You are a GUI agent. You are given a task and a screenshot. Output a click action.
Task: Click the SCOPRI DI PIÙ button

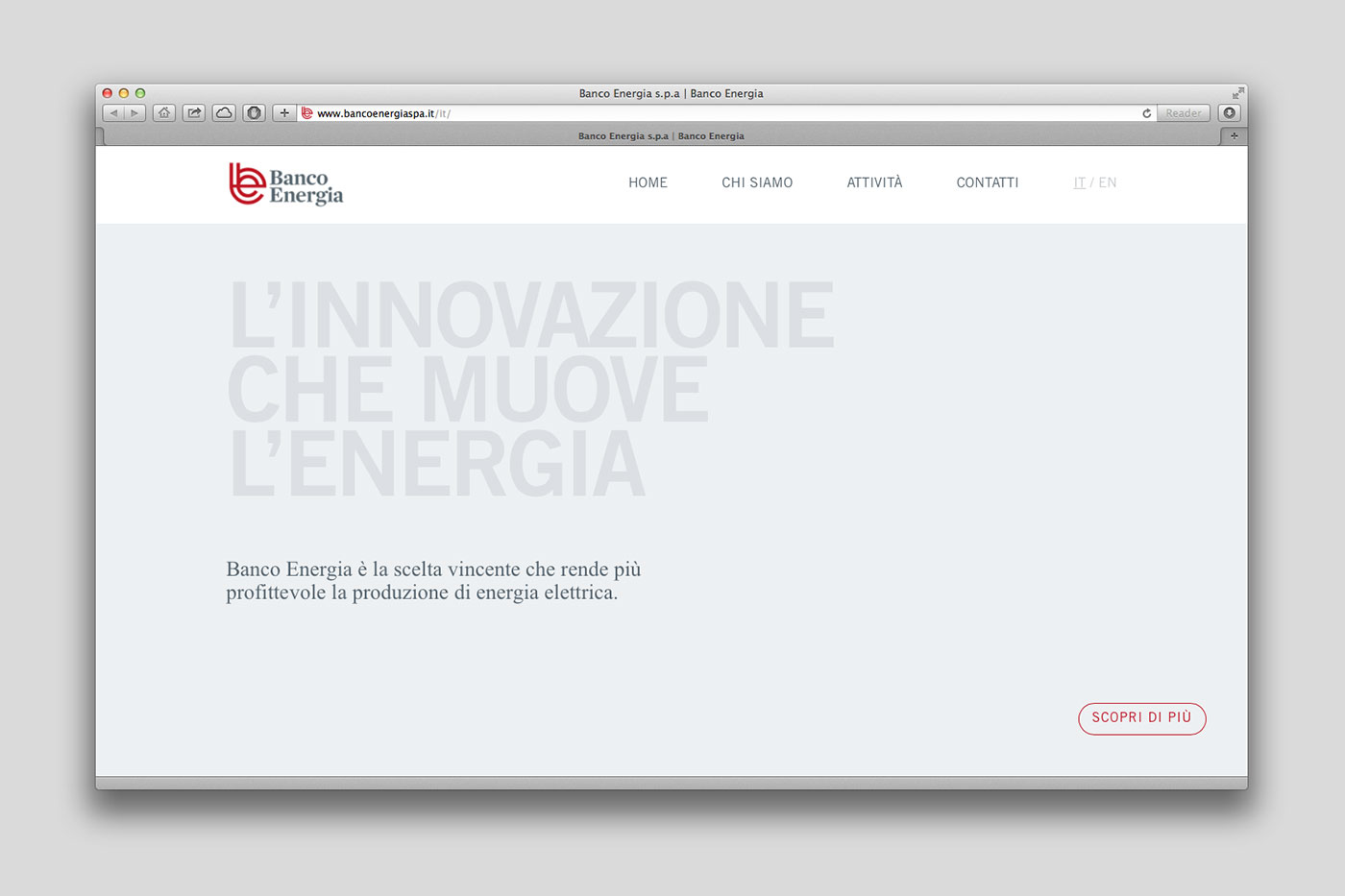[1141, 718]
